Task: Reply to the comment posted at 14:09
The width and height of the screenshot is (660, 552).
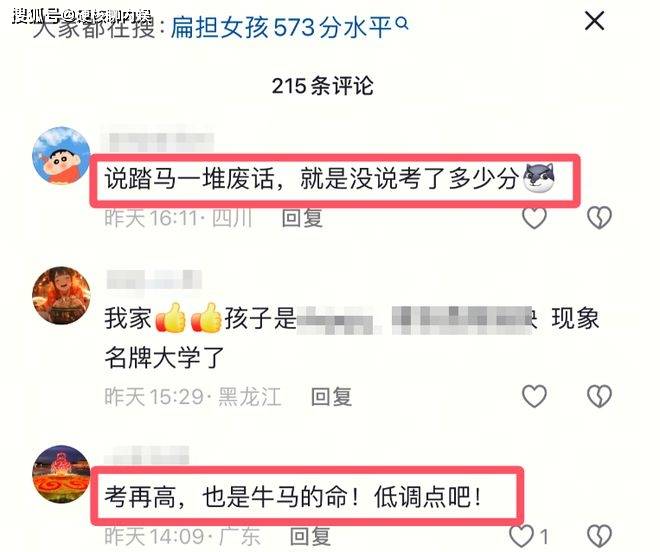Action: [310, 536]
